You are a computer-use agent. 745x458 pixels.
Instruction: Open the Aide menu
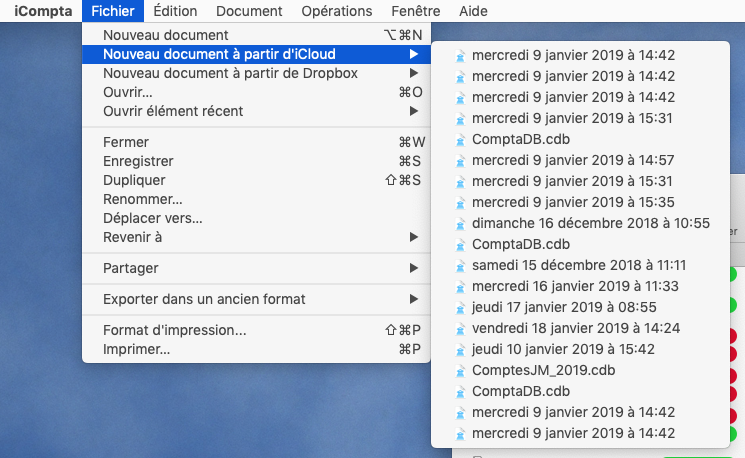473,11
